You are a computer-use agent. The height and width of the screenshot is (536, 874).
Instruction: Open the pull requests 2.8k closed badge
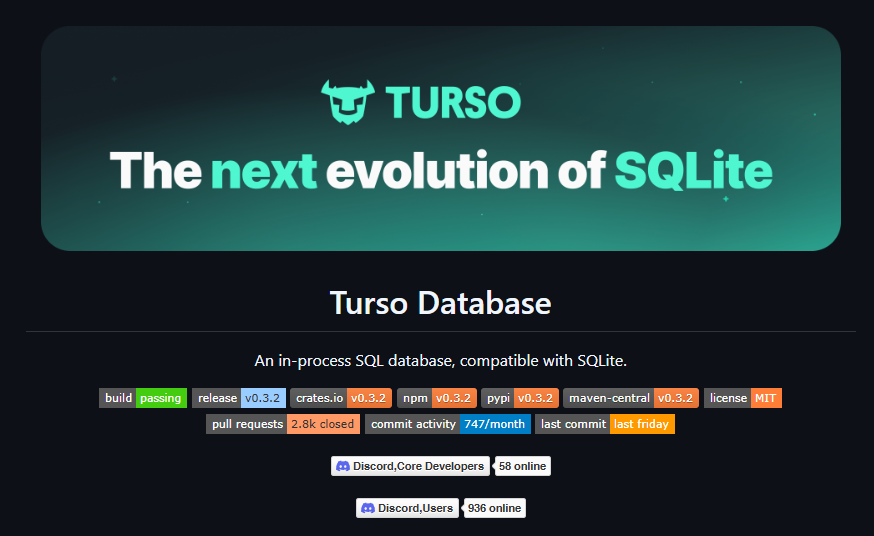(283, 424)
